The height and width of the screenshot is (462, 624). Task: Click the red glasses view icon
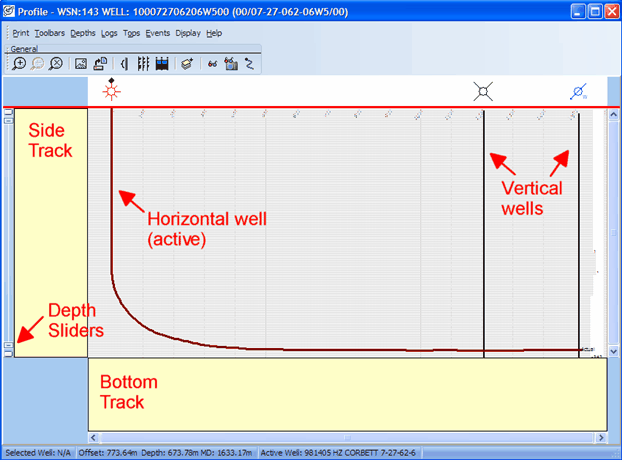coord(212,63)
